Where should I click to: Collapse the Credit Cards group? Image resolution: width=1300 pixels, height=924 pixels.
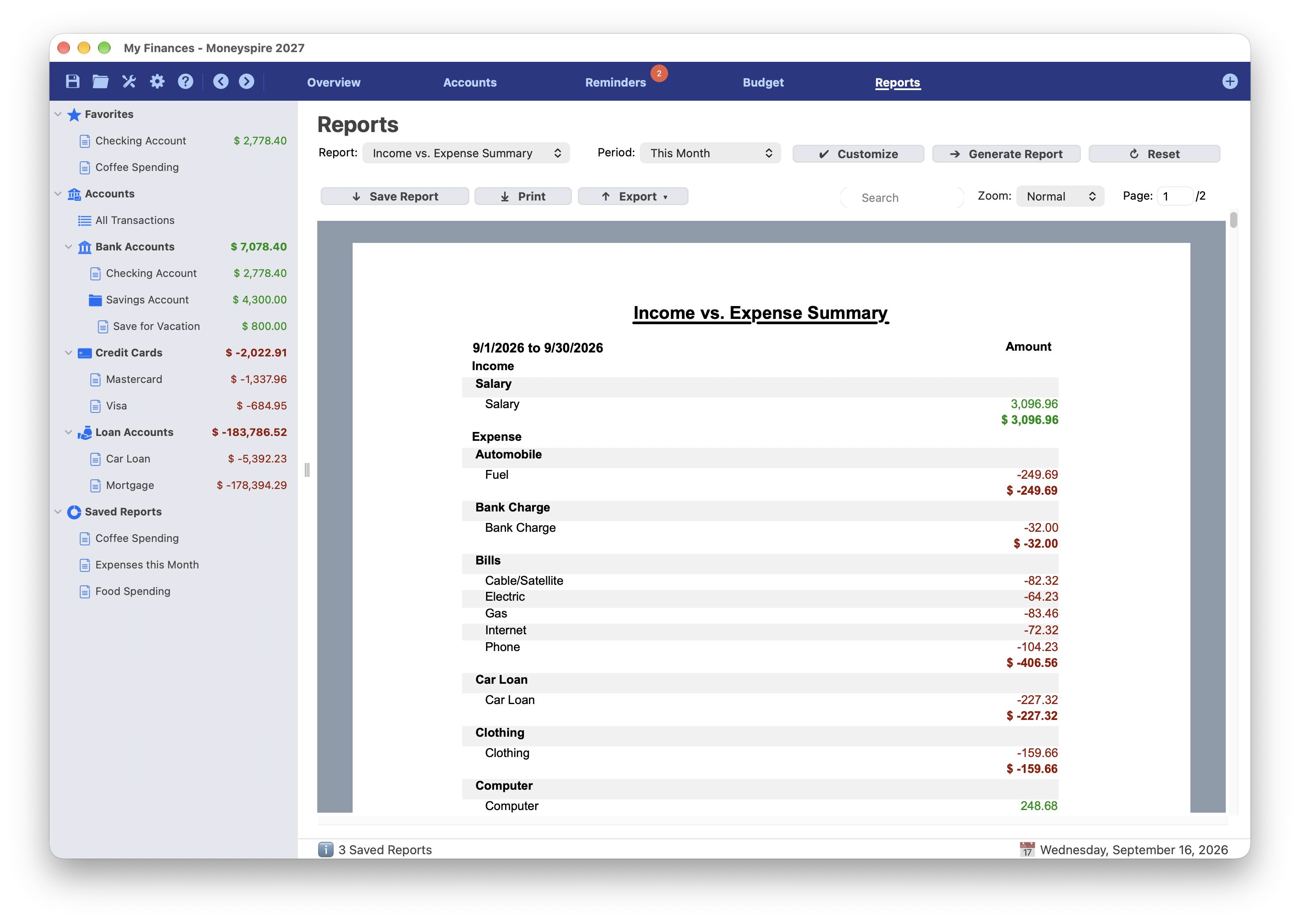tap(69, 353)
